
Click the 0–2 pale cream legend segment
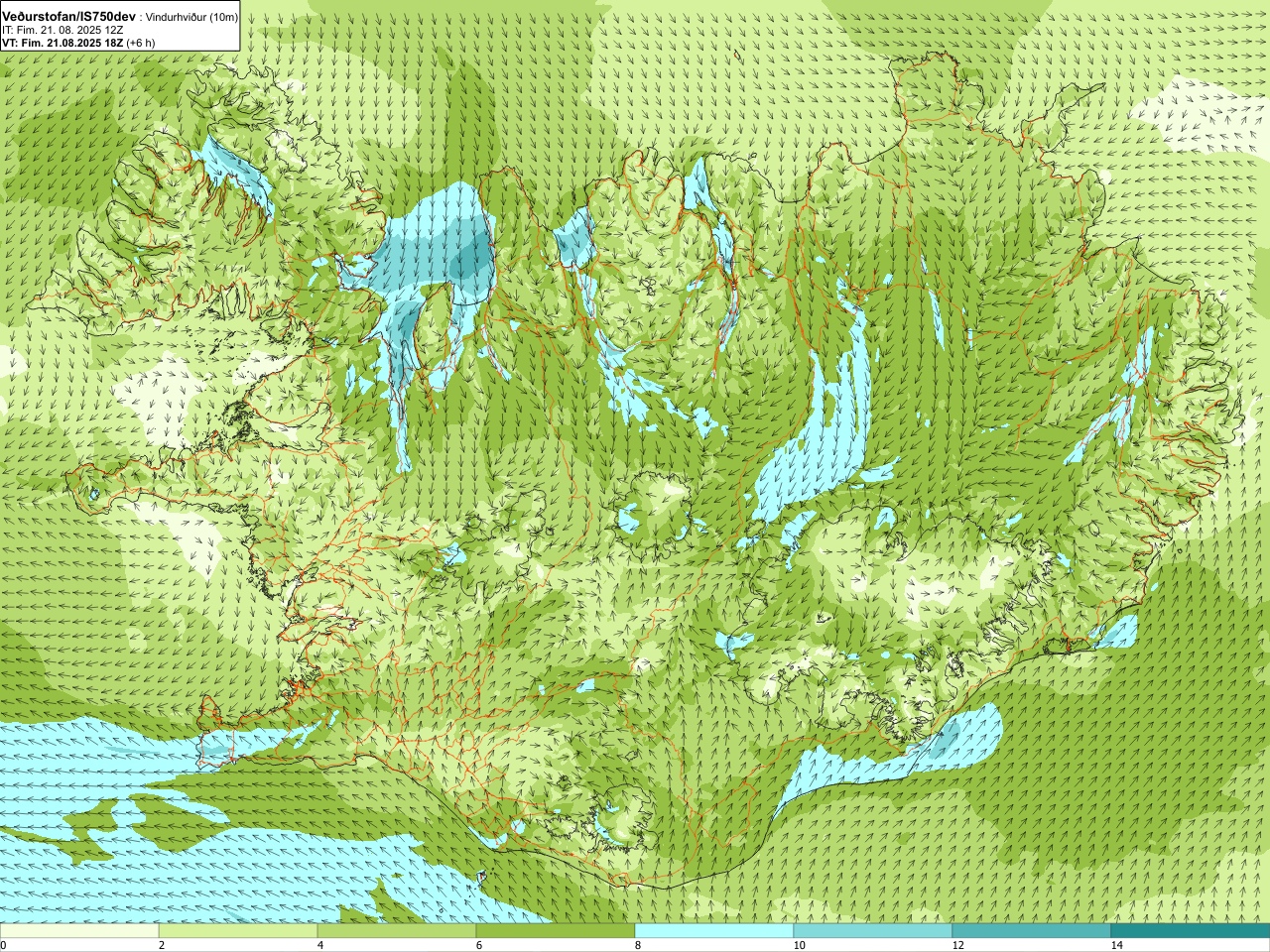[79, 931]
